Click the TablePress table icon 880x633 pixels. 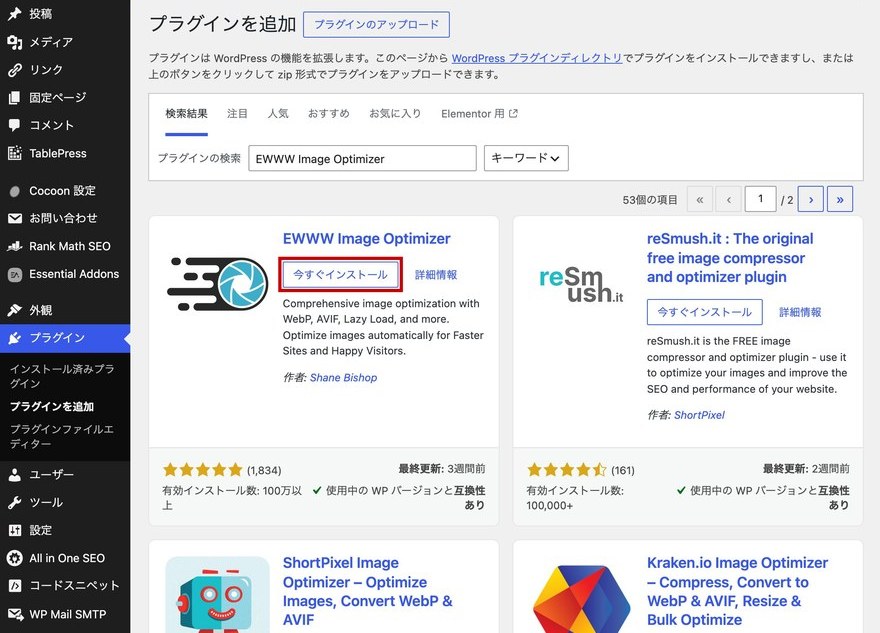[x=15, y=153]
